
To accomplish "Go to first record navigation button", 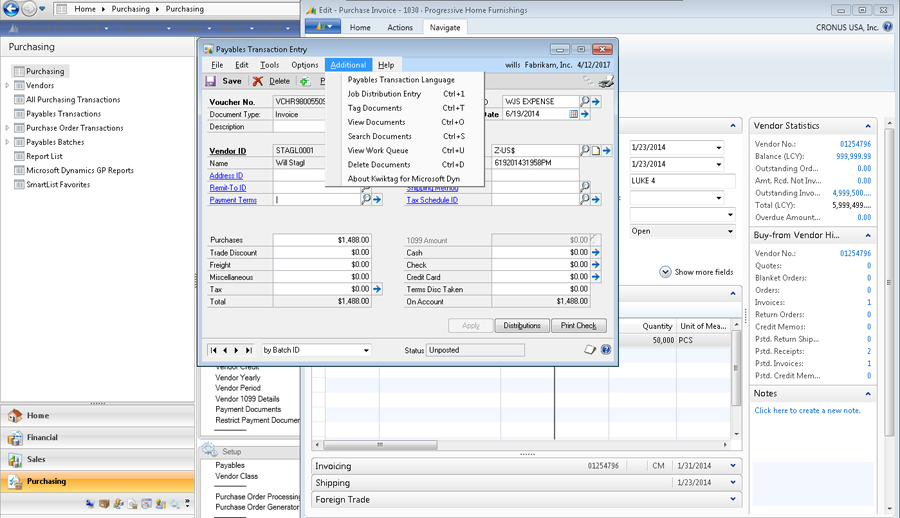I will tap(214, 350).
